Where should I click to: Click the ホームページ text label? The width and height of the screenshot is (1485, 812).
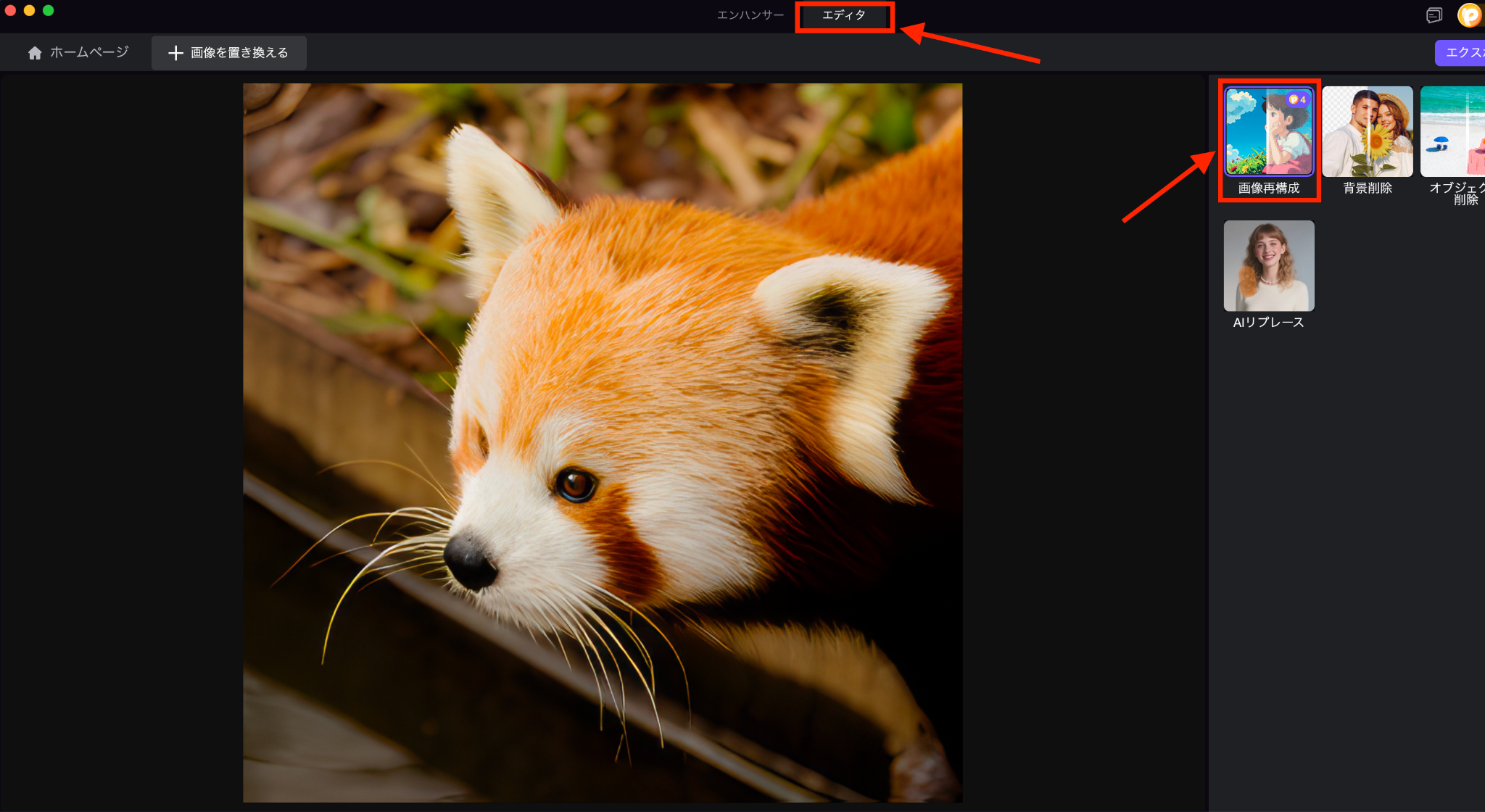coord(89,52)
